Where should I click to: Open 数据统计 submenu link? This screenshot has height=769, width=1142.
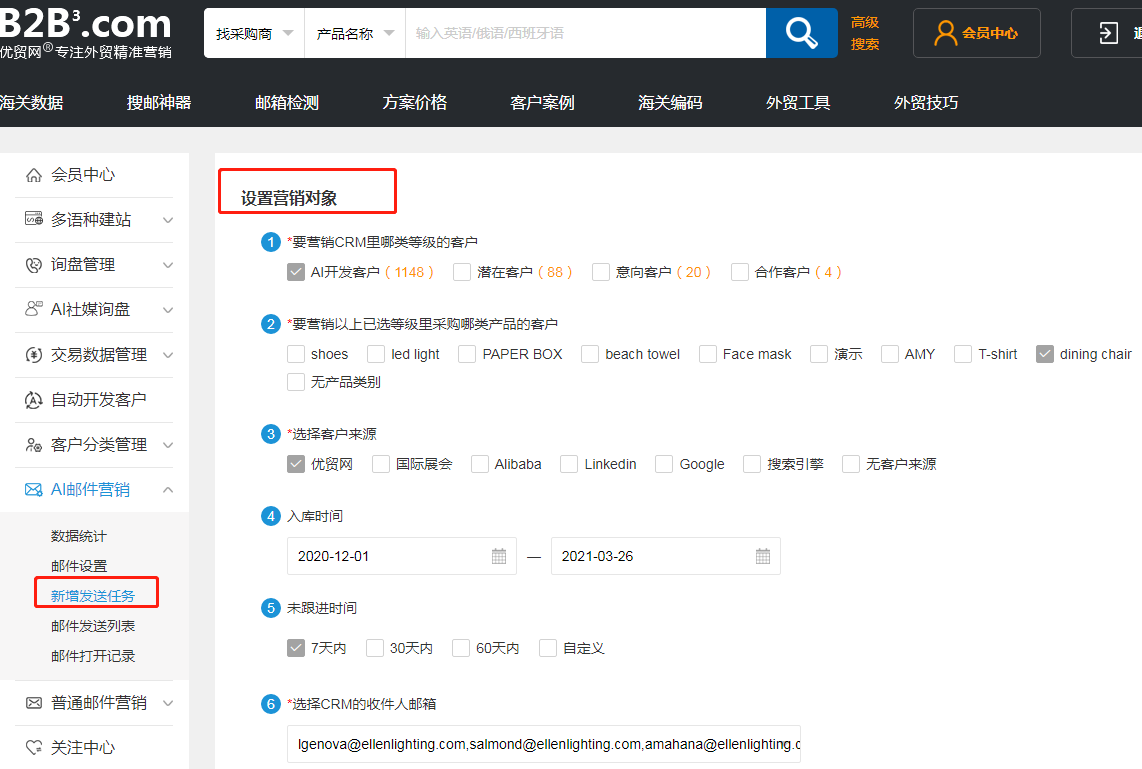[x=79, y=536]
